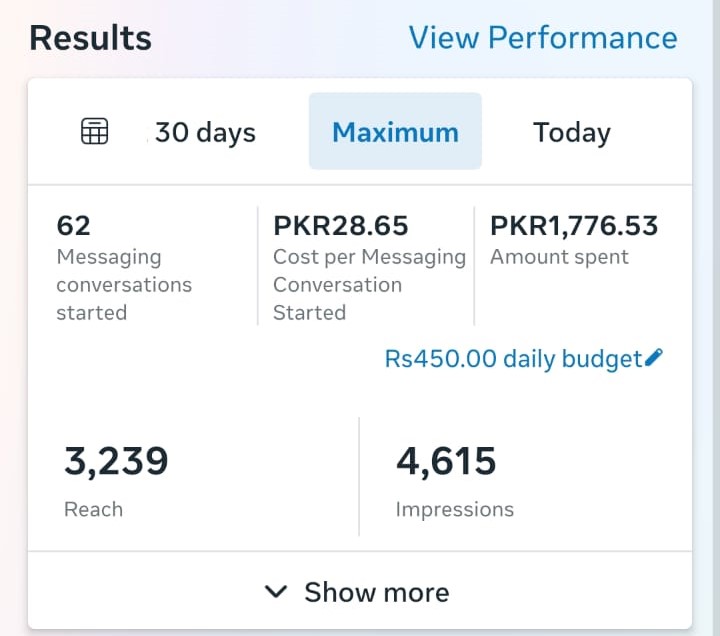Select the Cost per Messaging Conversation Started label
720x636 pixels.
[369, 285]
